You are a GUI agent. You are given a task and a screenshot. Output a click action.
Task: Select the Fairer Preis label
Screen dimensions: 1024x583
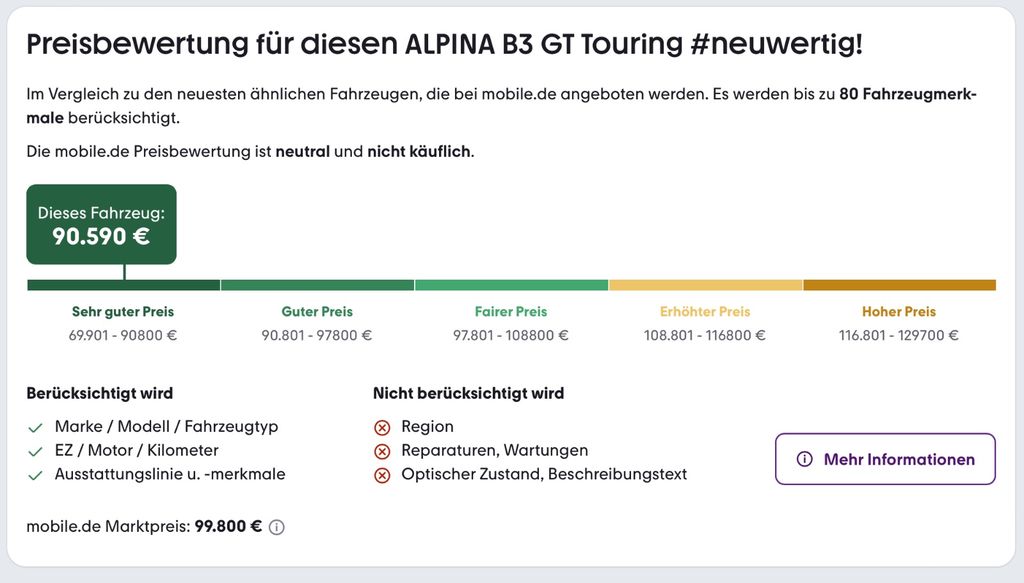pyautogui.click(x=511, y=311)
